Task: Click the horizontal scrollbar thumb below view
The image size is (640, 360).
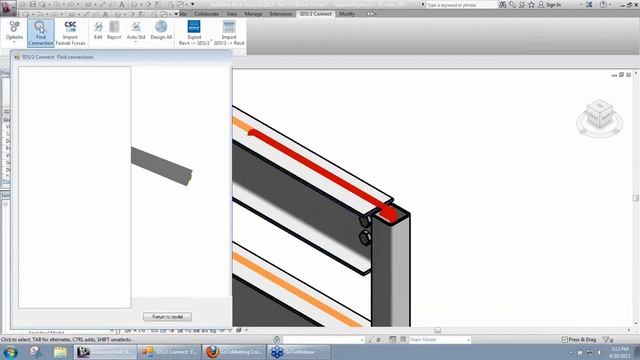Action: [438, 330]
